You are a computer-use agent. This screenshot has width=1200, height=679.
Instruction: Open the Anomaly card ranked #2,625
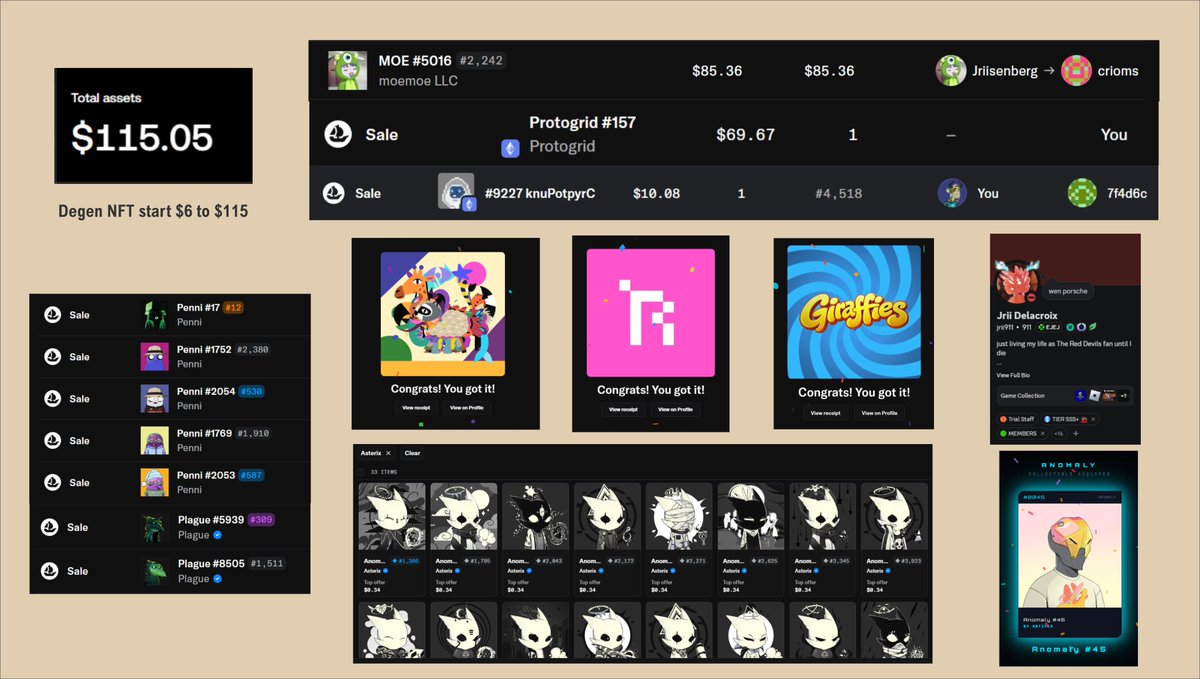point(751,540)
